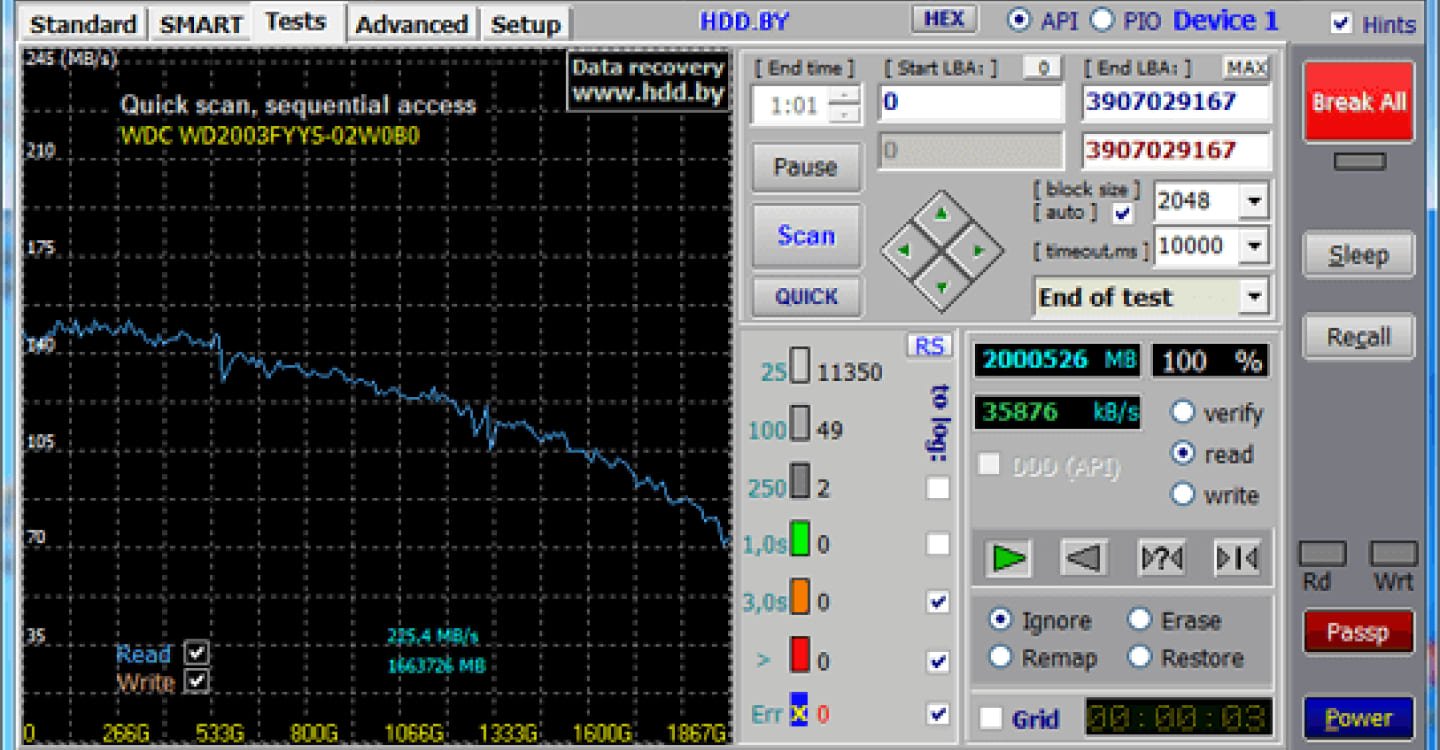Adjust the End time spinner arrows
This screenshot has width=1440, height=750.
coord(845,105)
